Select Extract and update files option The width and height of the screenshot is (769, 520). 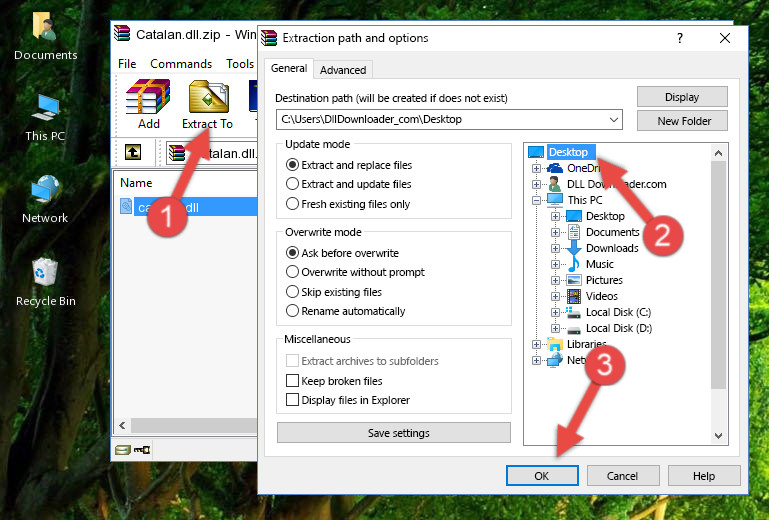[x=292, y=184]
